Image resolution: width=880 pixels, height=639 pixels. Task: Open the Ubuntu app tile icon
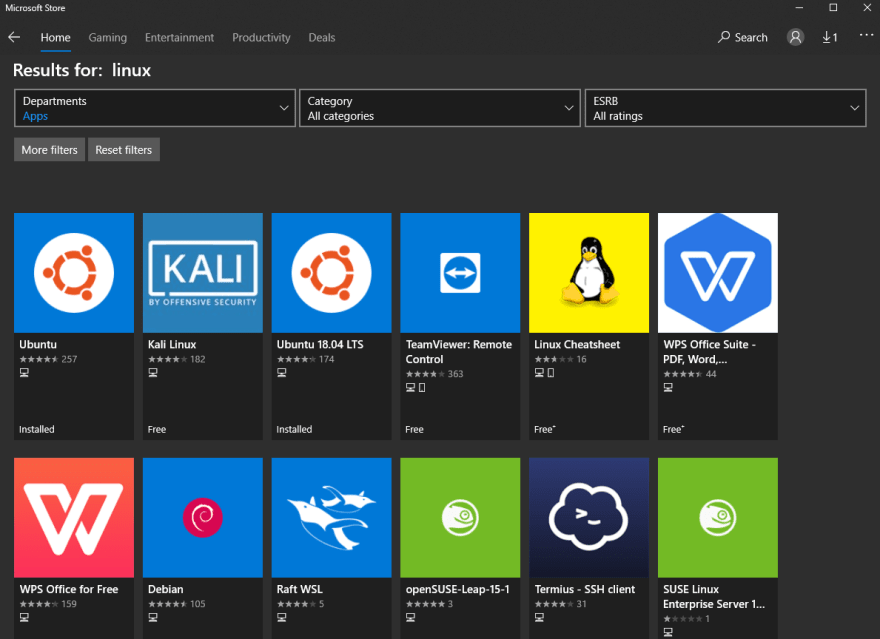74,273
